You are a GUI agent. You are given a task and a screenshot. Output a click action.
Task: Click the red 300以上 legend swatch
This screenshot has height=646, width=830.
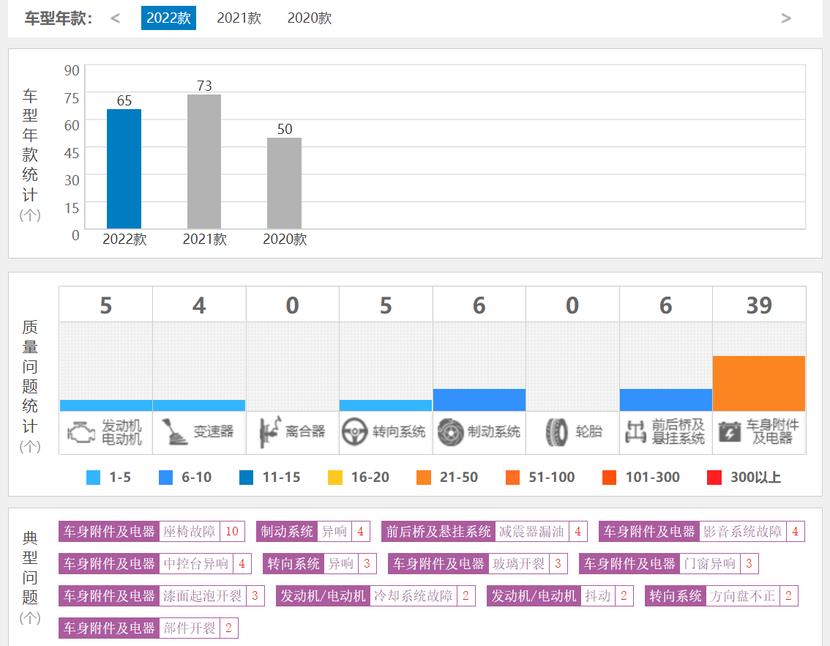(714, 478)
